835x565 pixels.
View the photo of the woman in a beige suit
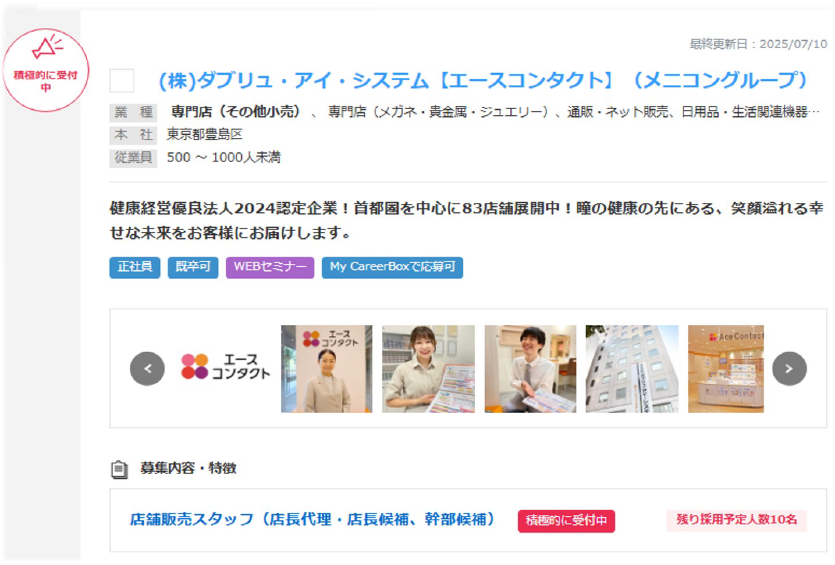point(326,369)
